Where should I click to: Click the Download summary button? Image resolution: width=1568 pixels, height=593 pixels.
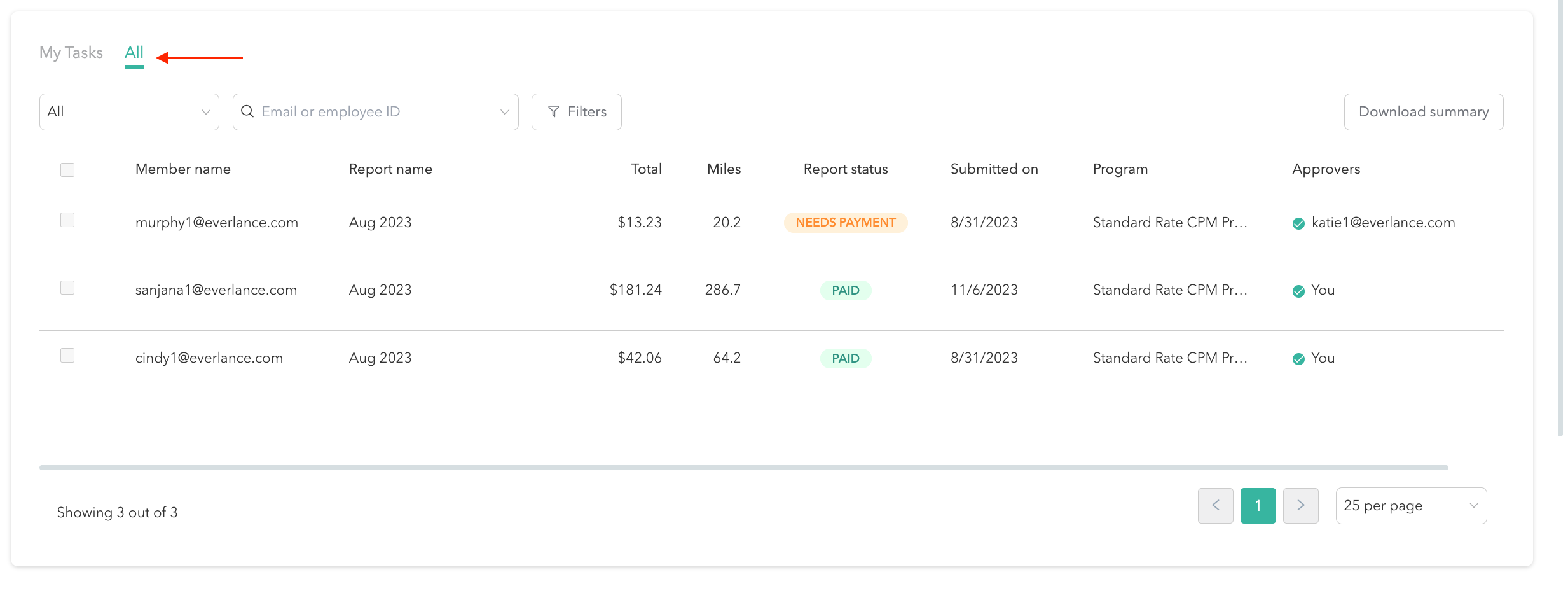click(x=1423, y=112)
